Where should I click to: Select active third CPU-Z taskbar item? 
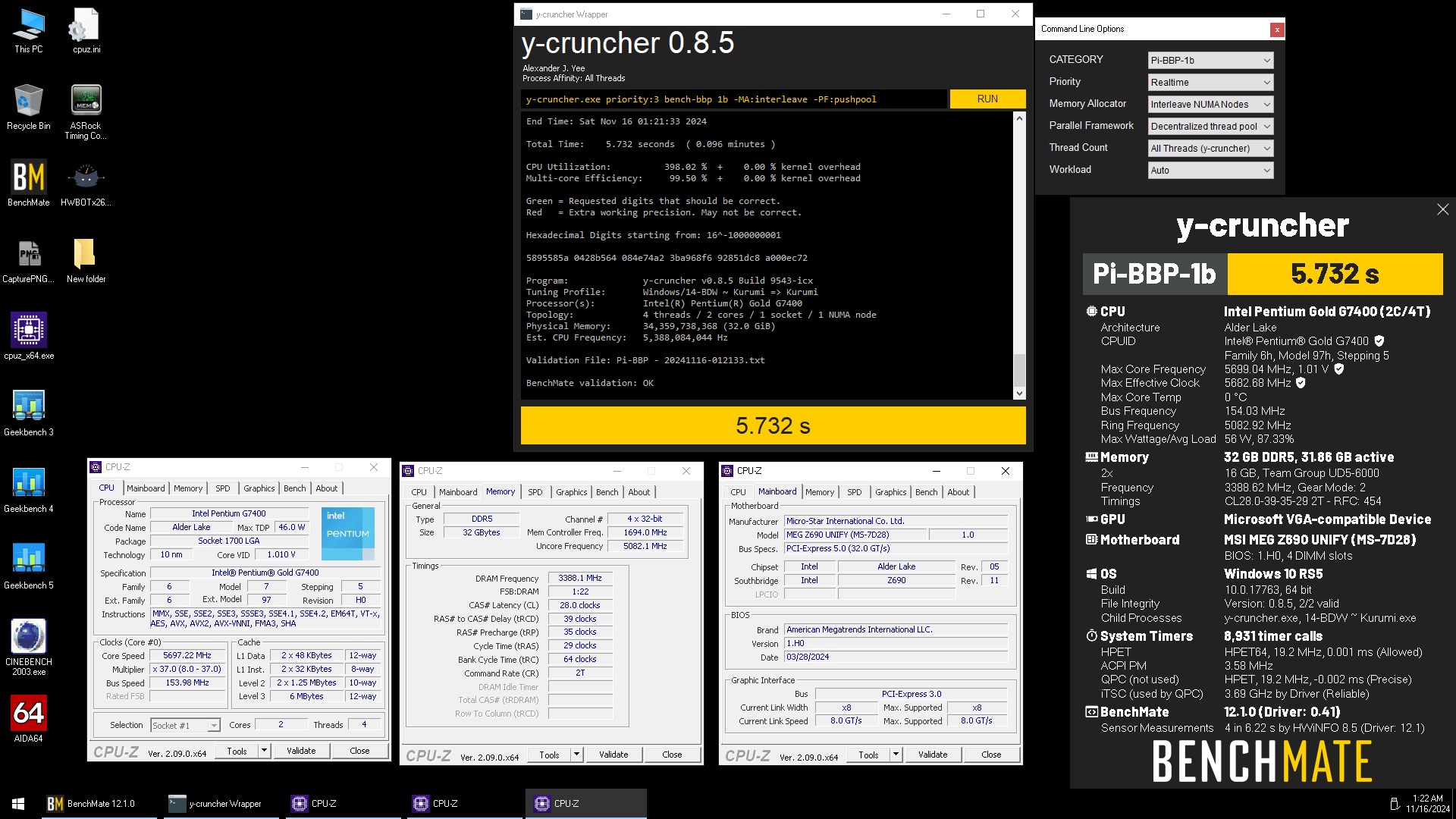(x=585, y=804)
